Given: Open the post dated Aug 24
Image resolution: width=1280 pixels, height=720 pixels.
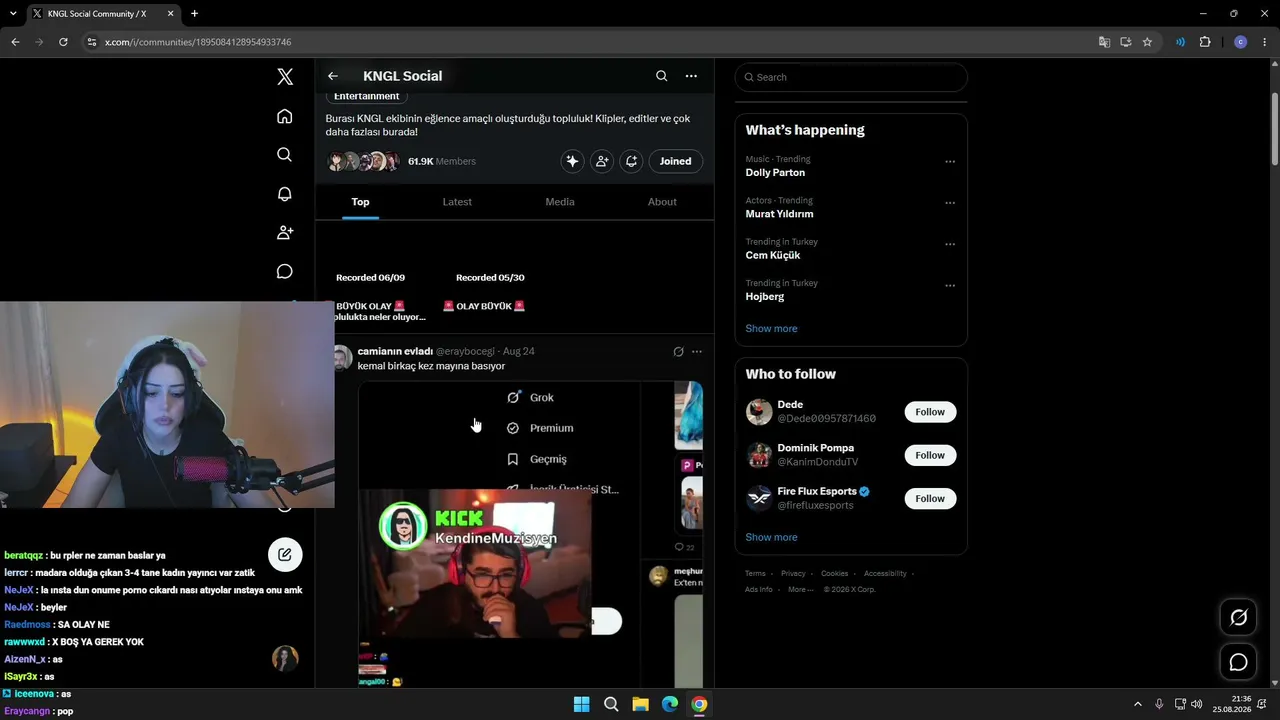Looking at the screenshot, I should pos(519,352).
